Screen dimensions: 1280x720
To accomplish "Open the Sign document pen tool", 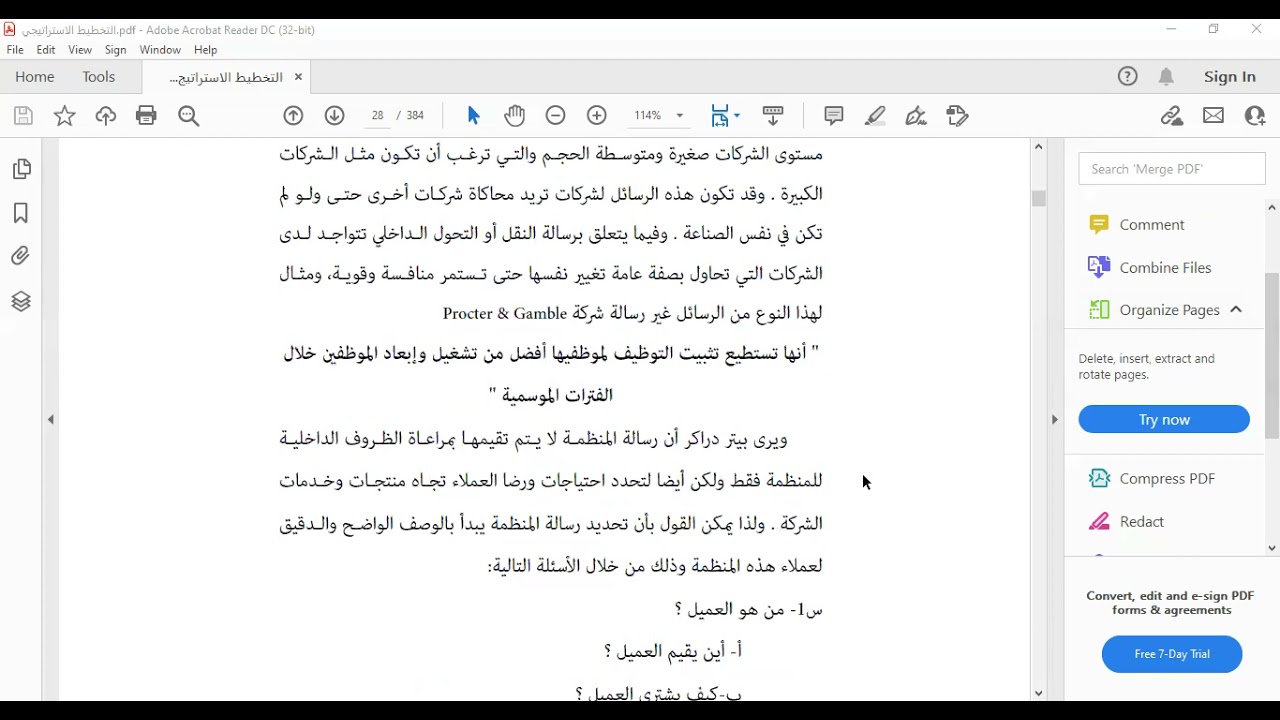I will tap(916, 116).
